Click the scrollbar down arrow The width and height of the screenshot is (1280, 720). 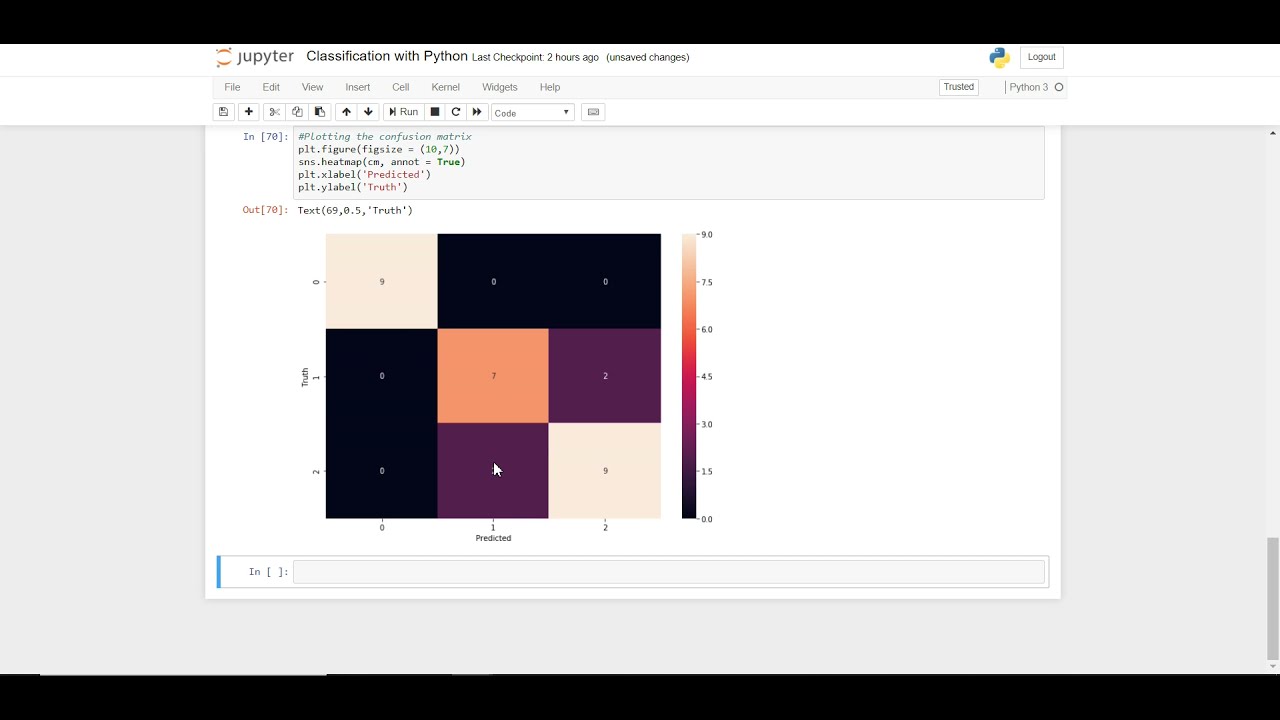pos(1272,667)
